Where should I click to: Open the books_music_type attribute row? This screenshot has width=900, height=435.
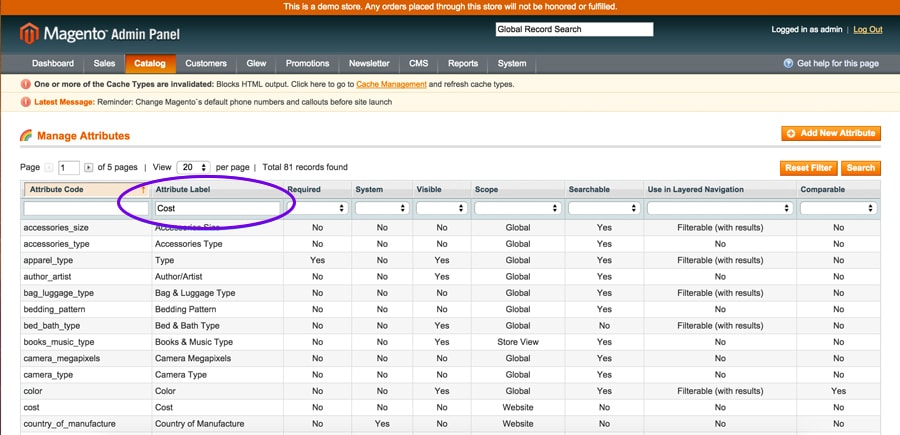point(450,342)
